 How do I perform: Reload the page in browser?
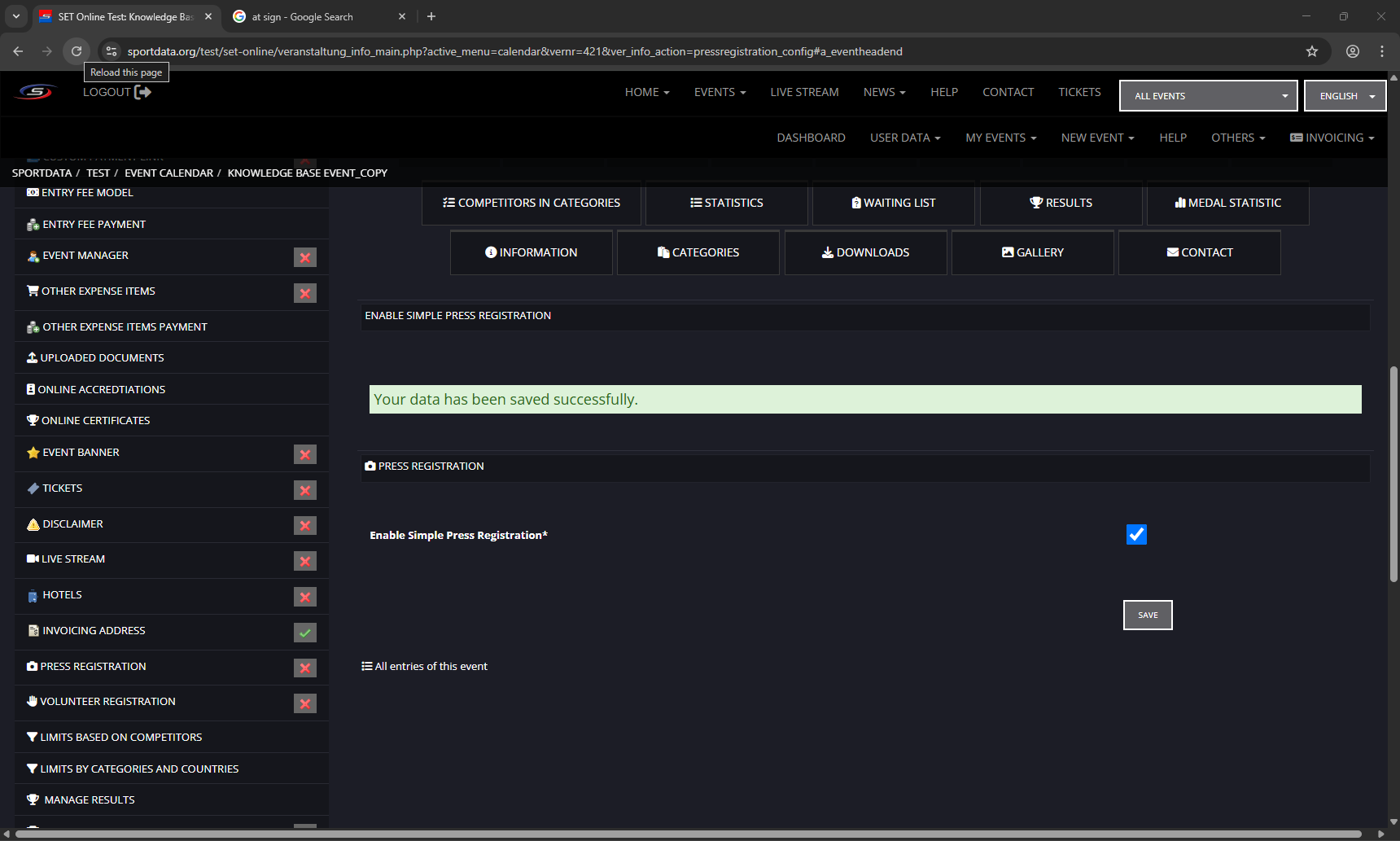coord(77,51)
